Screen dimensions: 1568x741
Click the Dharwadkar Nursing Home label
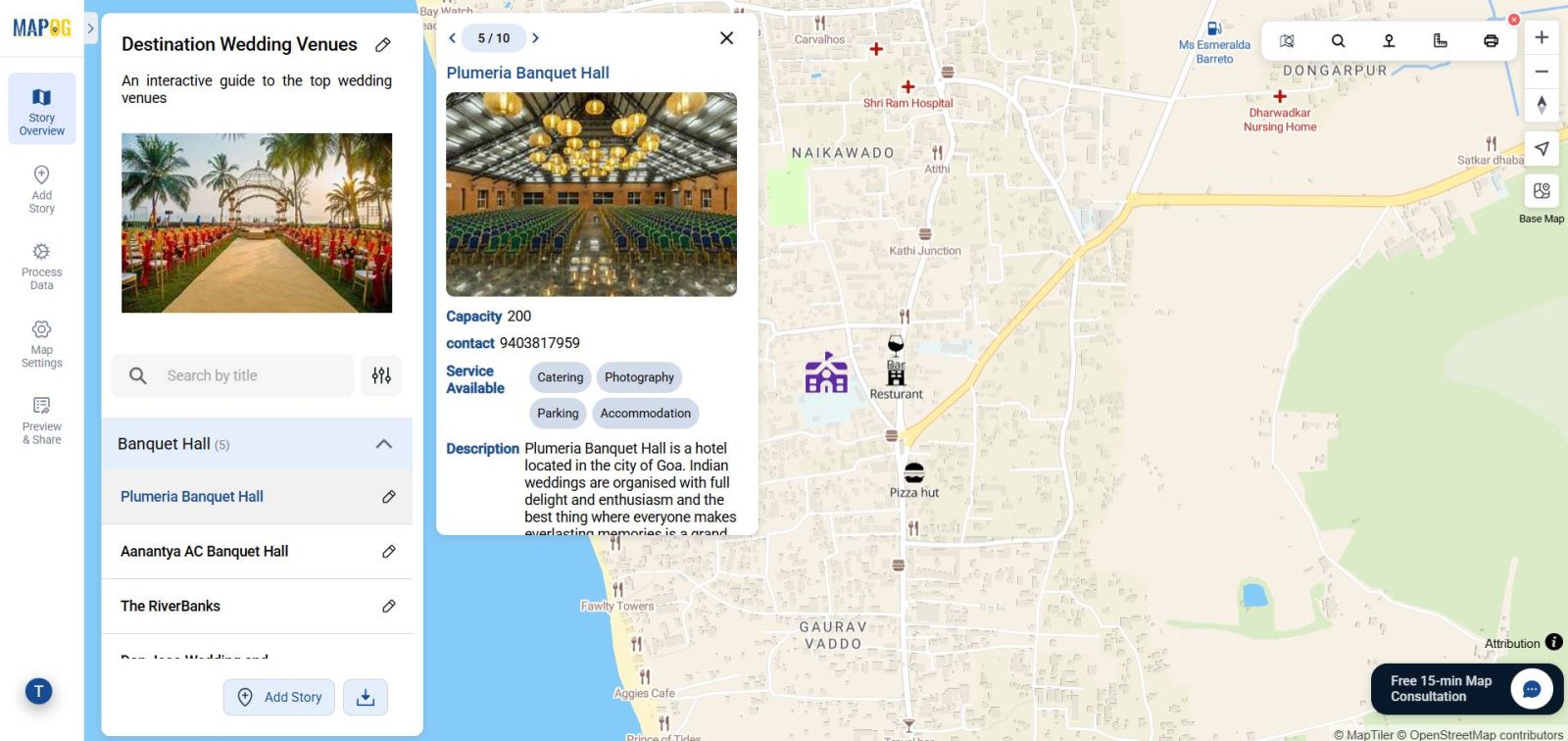pos(1280,120)
